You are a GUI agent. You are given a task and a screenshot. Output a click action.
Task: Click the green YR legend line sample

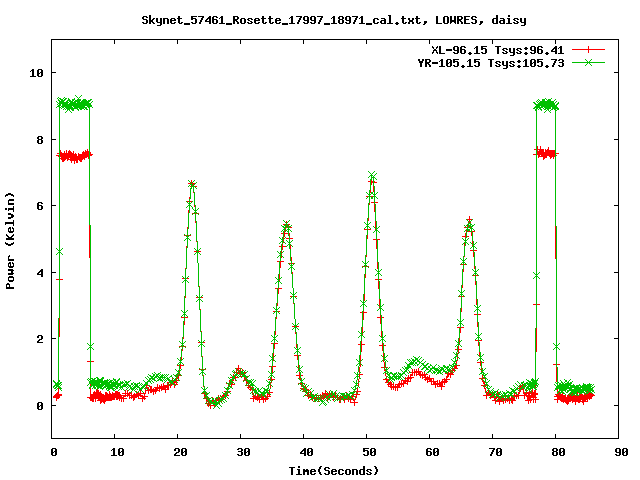pos(588,62)
